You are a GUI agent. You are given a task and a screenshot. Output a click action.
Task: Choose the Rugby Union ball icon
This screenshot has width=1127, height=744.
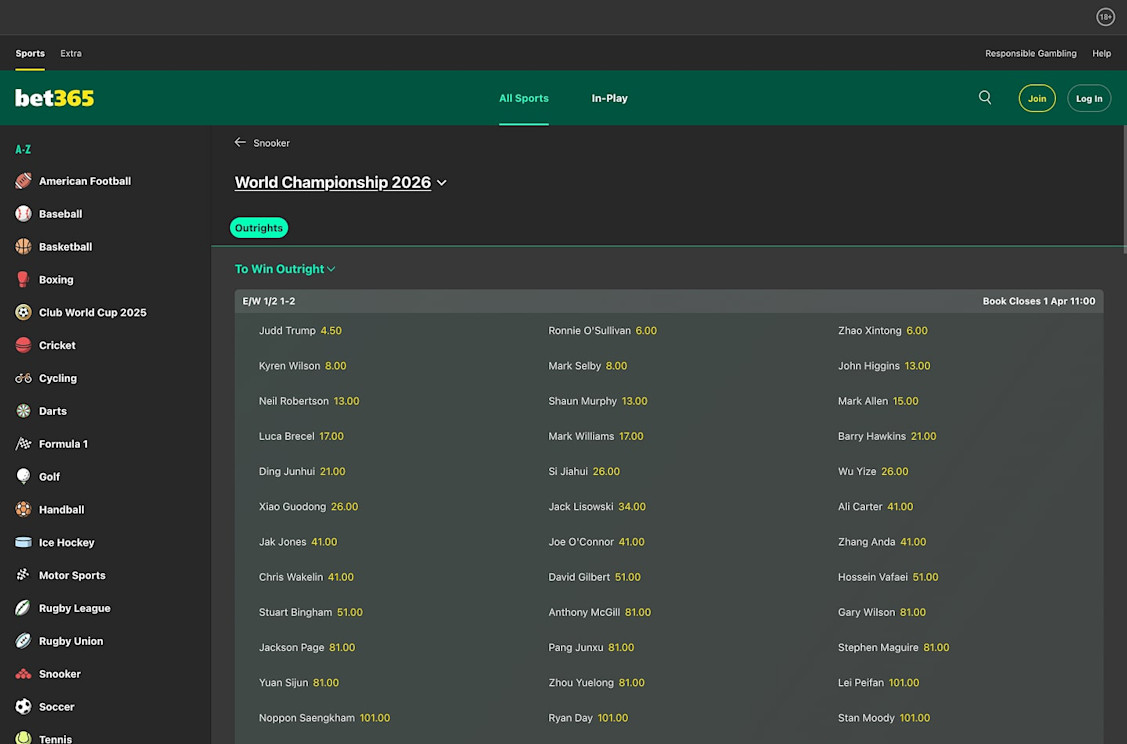pos(23,641)
